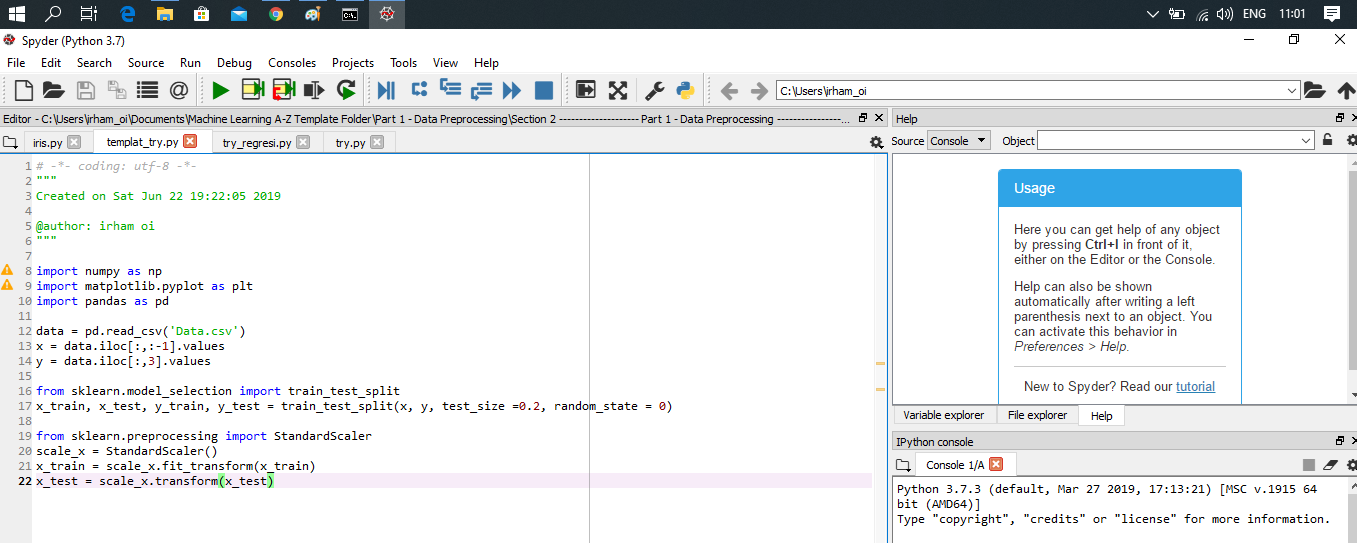The image size is (1357, 543).
Task: Open the Spyder tutorial link
Action: coord(1195,386)
